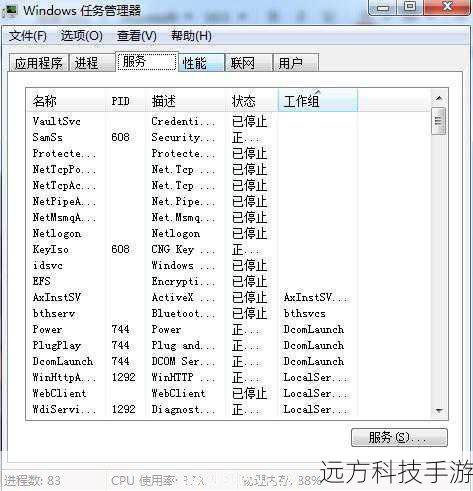The width and height of the screenshot is (473, 491).
Task: Select the PlugPlay service row
Action: [228, 345]
